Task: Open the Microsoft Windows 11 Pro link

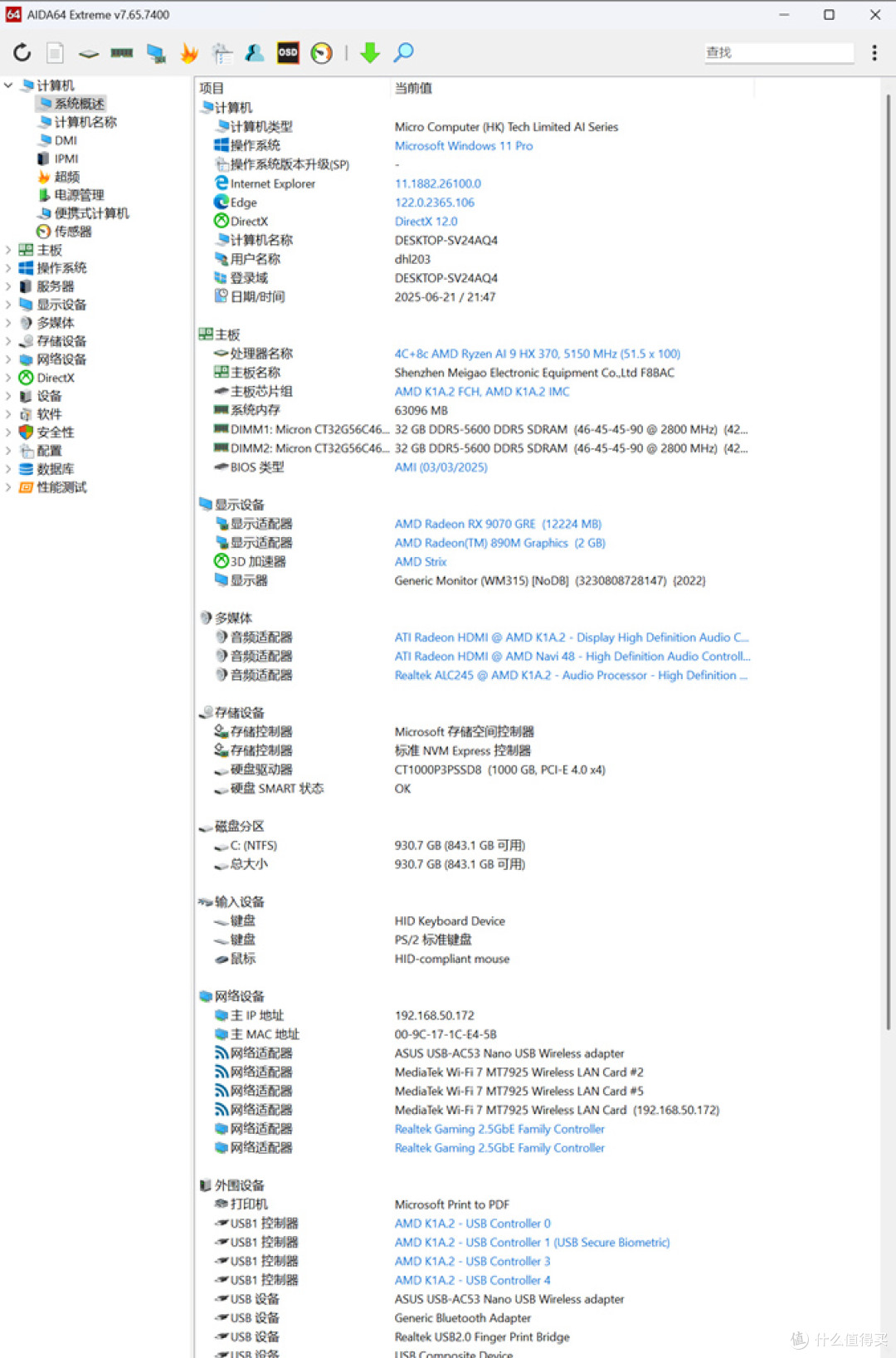Action: coord(464,145)
